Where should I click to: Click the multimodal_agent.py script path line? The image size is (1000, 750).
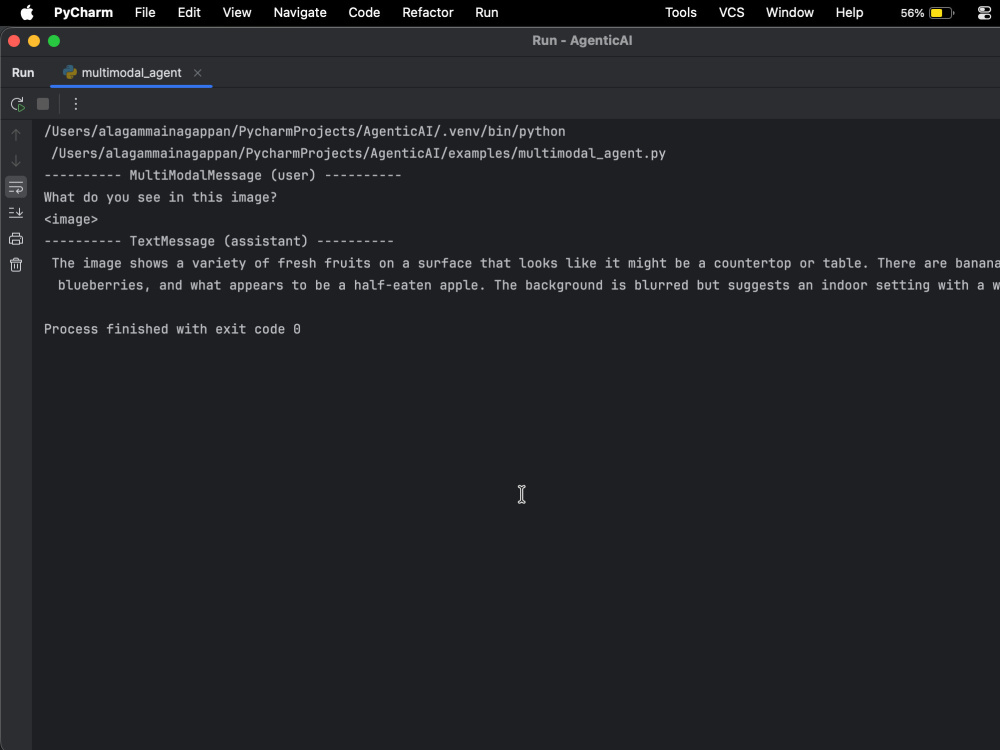coord(358,153)
